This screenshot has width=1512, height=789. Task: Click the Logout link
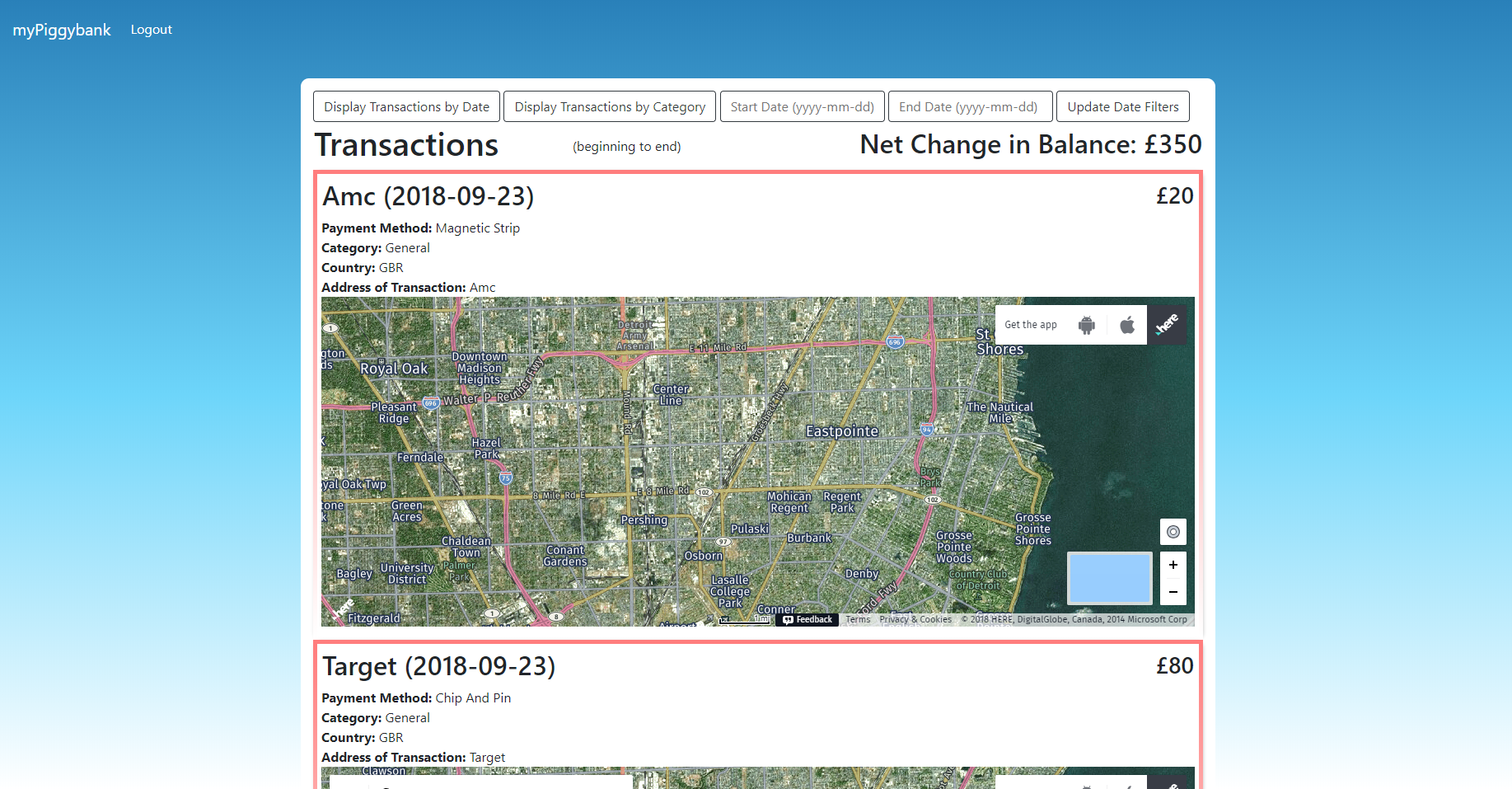point(152,30)
